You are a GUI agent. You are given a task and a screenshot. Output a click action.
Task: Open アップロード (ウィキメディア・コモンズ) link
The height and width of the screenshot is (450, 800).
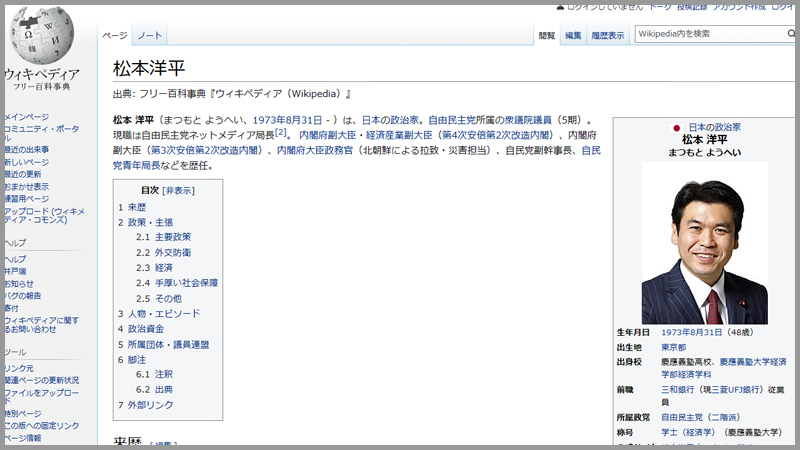tap(44, 215)
